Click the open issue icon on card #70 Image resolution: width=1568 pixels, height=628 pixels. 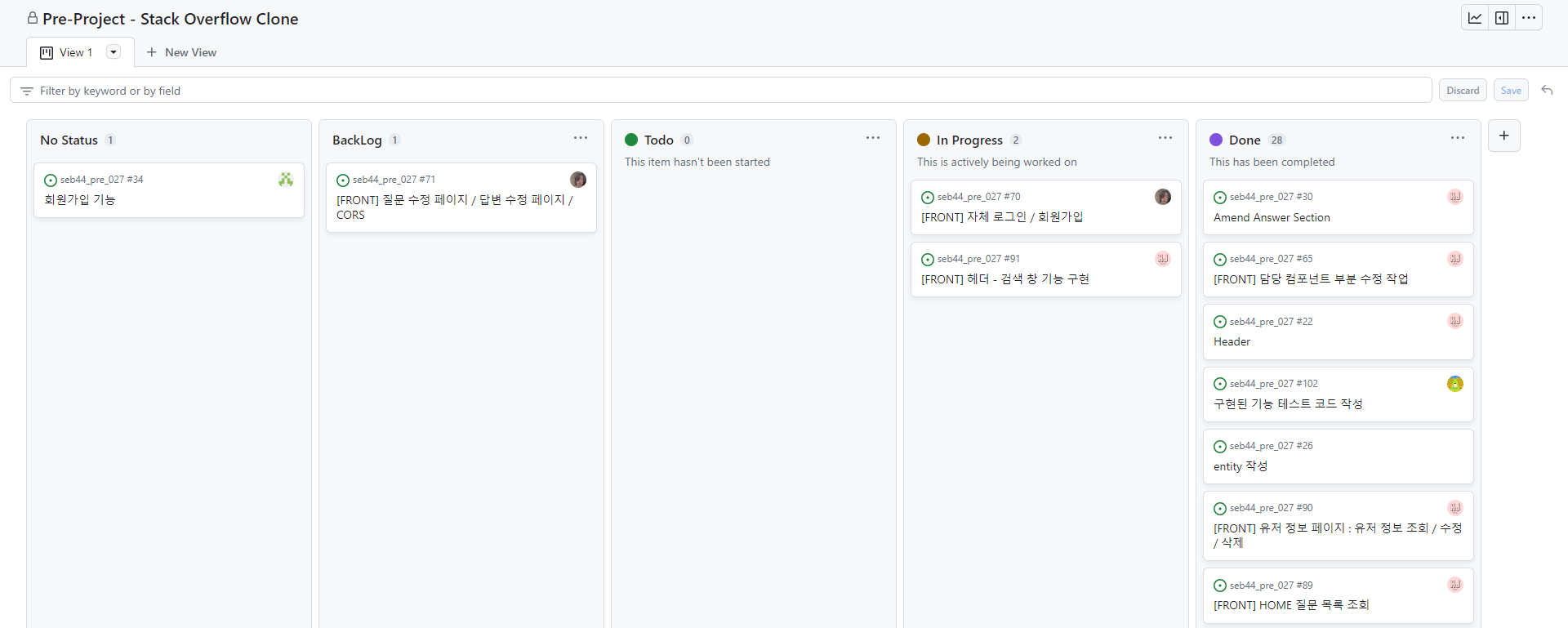pyautogui.click(x=928, y=198)
